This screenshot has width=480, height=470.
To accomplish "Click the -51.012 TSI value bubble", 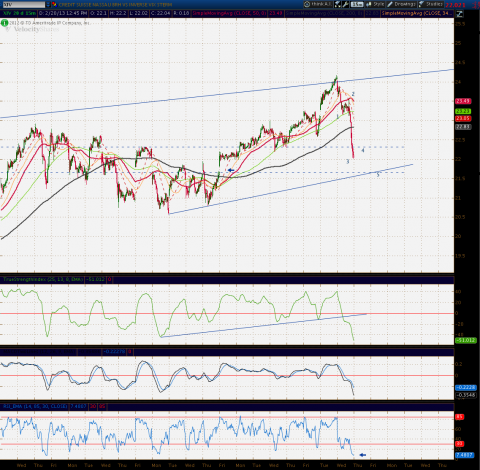I will coord(466,340).
